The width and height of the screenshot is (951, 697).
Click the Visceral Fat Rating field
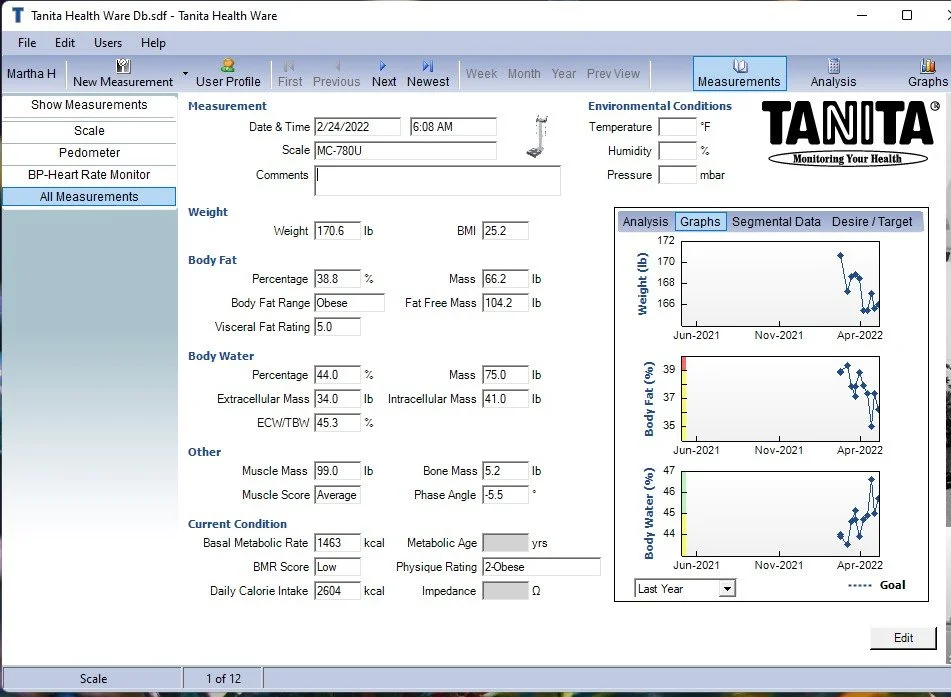pos(337,327)
